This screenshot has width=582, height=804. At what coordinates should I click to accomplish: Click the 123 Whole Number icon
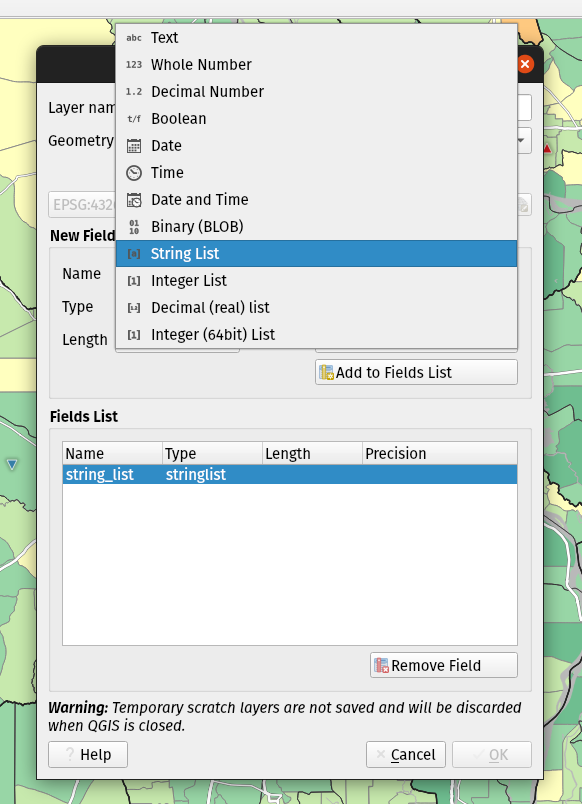[x=134, y=65]
